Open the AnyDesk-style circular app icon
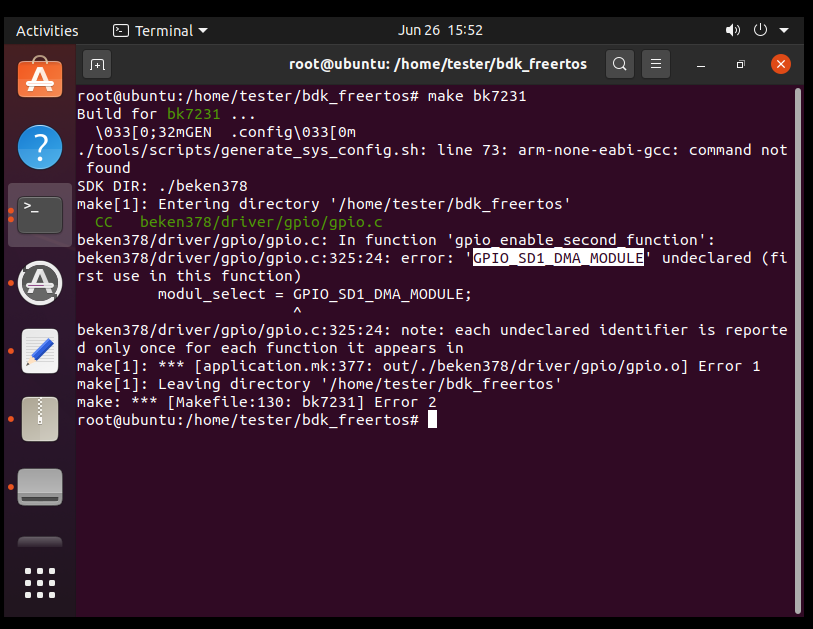Viewport: 813px width, 629px height. (40, 283)
